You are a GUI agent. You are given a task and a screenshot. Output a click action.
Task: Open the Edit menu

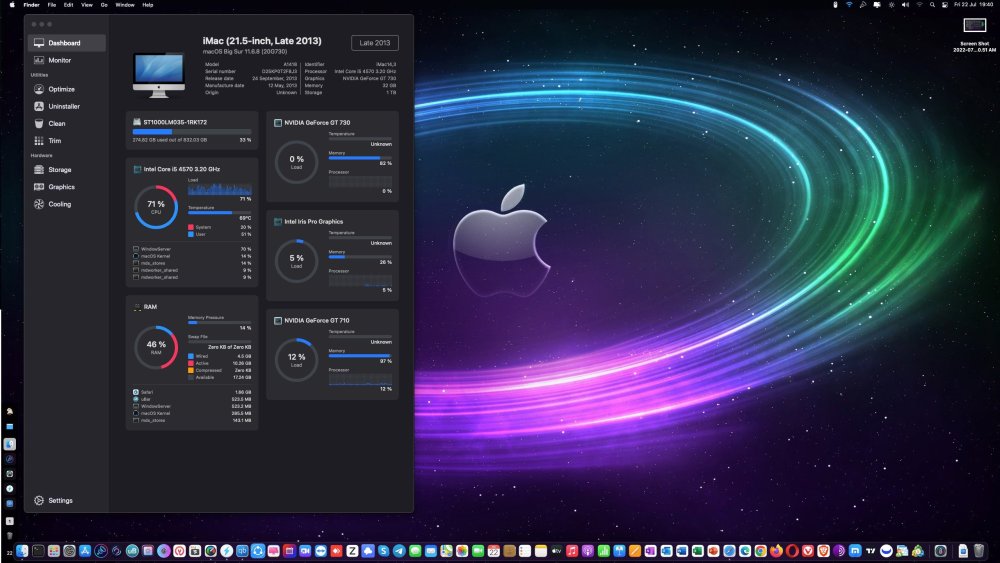(68, 4)
